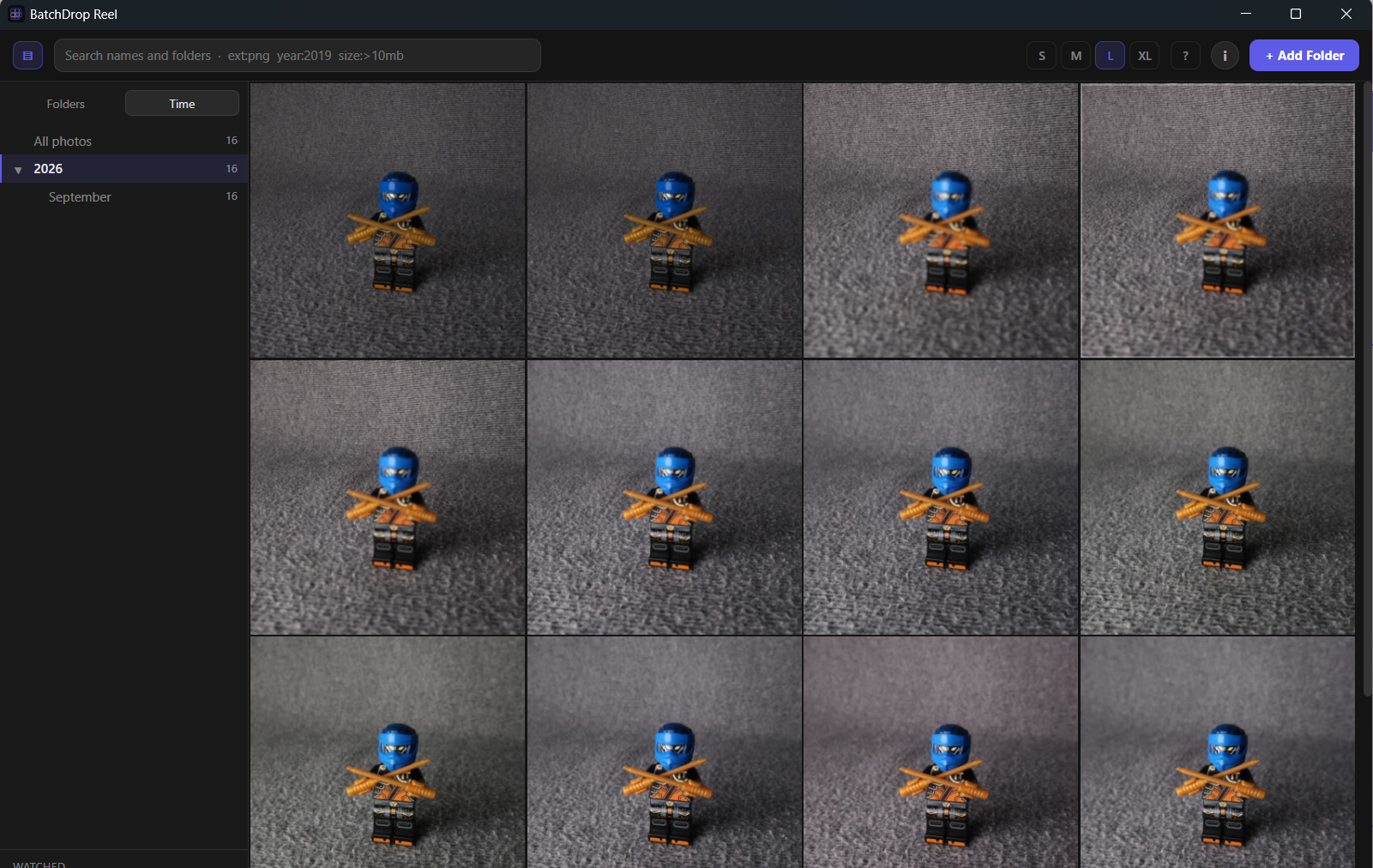Screen dimensions: 1373x868
Task: Open the fourth thumbnail in middle row
Action: (x=1218, y=497)
